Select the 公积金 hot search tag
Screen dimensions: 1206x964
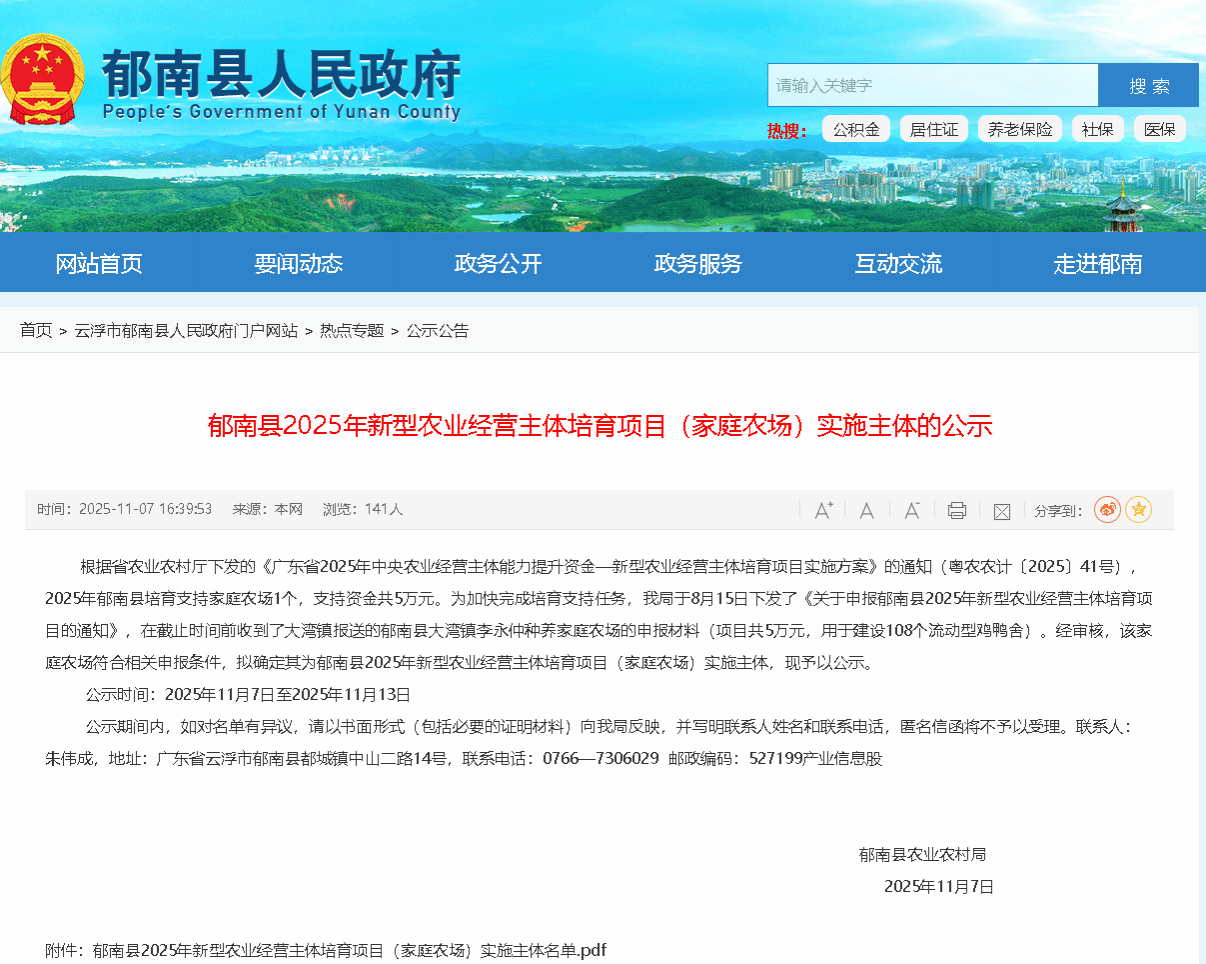pyautogui.click(x=856, y=129)
